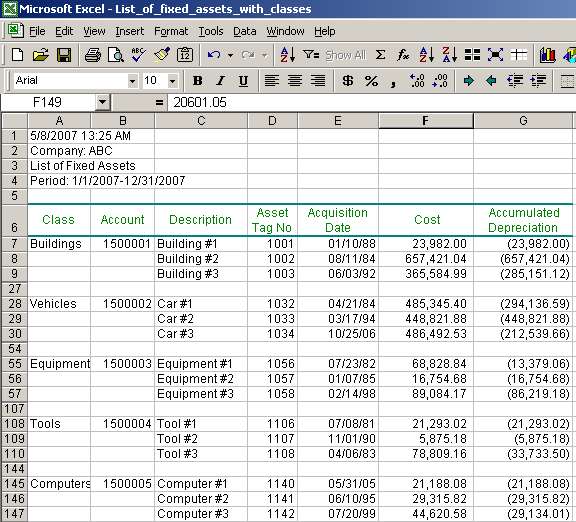The width and height of the screenshot is (576, 522).
Task: Sort ascending with A-Z icon after fx
Action: point(426,55)
